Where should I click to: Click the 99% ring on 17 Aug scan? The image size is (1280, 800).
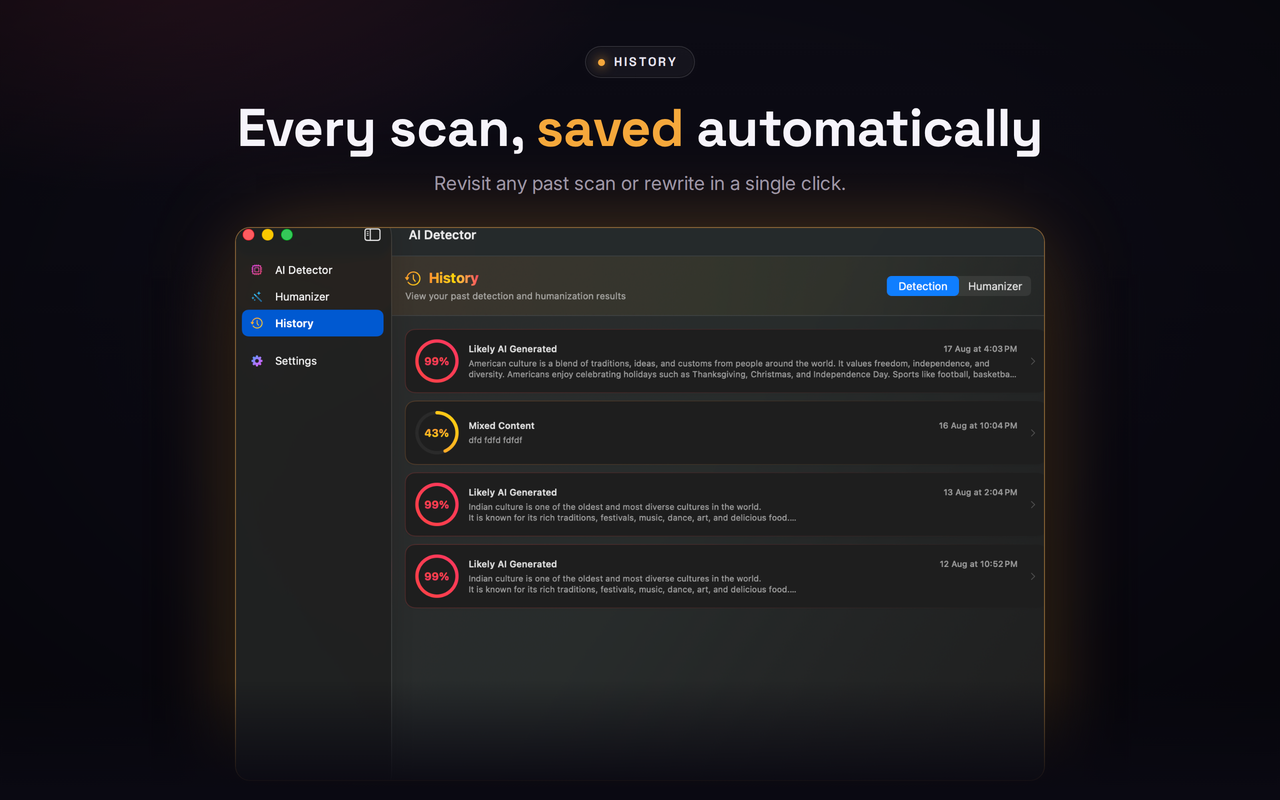tap(437, 361)
